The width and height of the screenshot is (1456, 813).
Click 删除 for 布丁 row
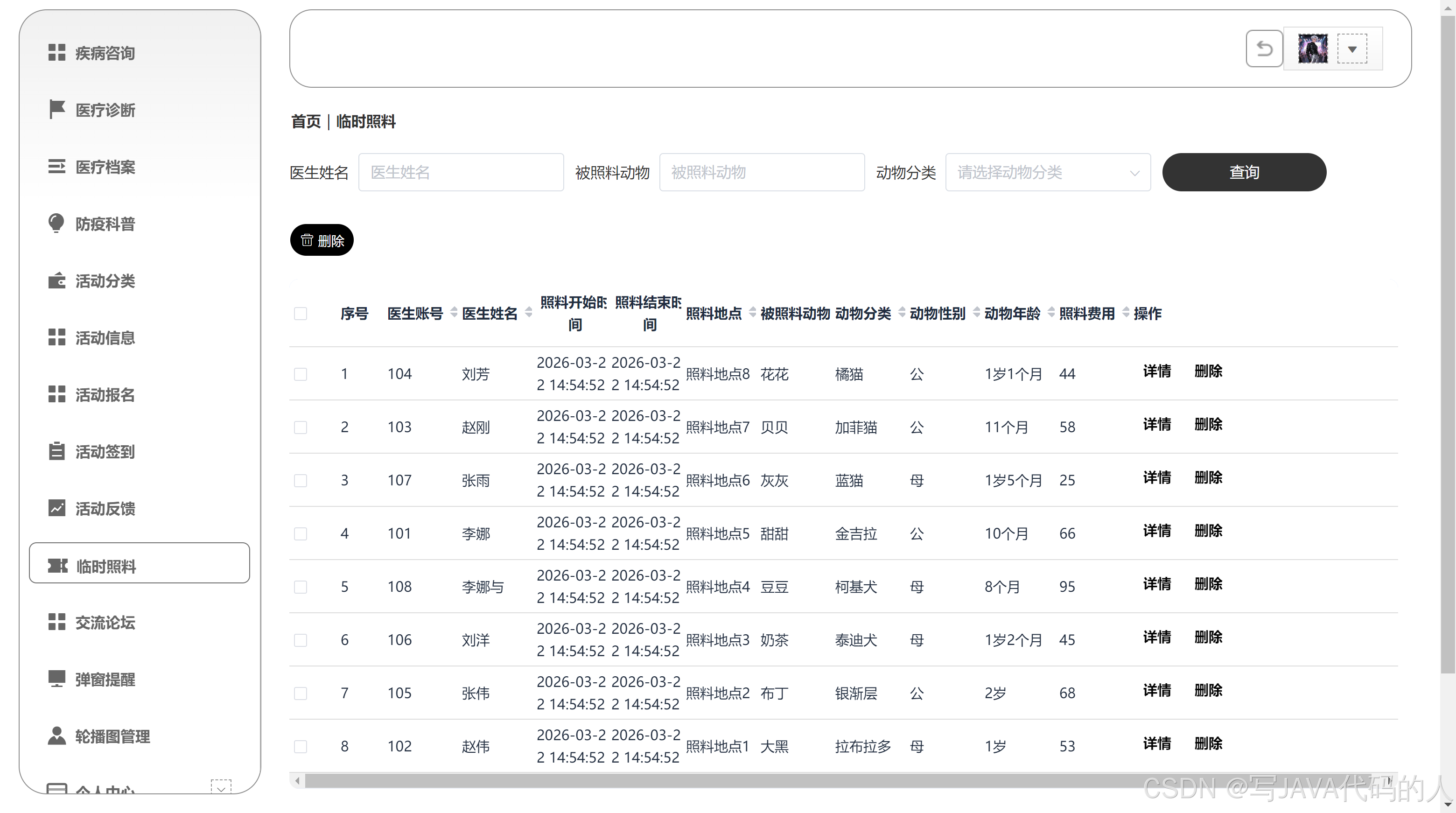point(1209,690)
